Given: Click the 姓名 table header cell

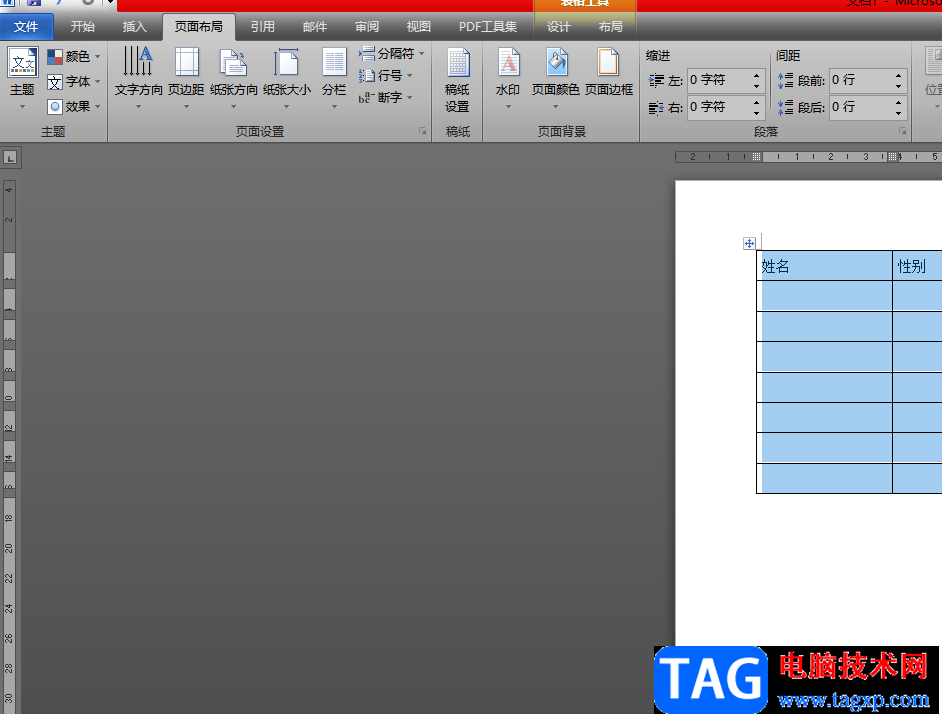Looking at the screenshot, I should (x=824, y=266).
